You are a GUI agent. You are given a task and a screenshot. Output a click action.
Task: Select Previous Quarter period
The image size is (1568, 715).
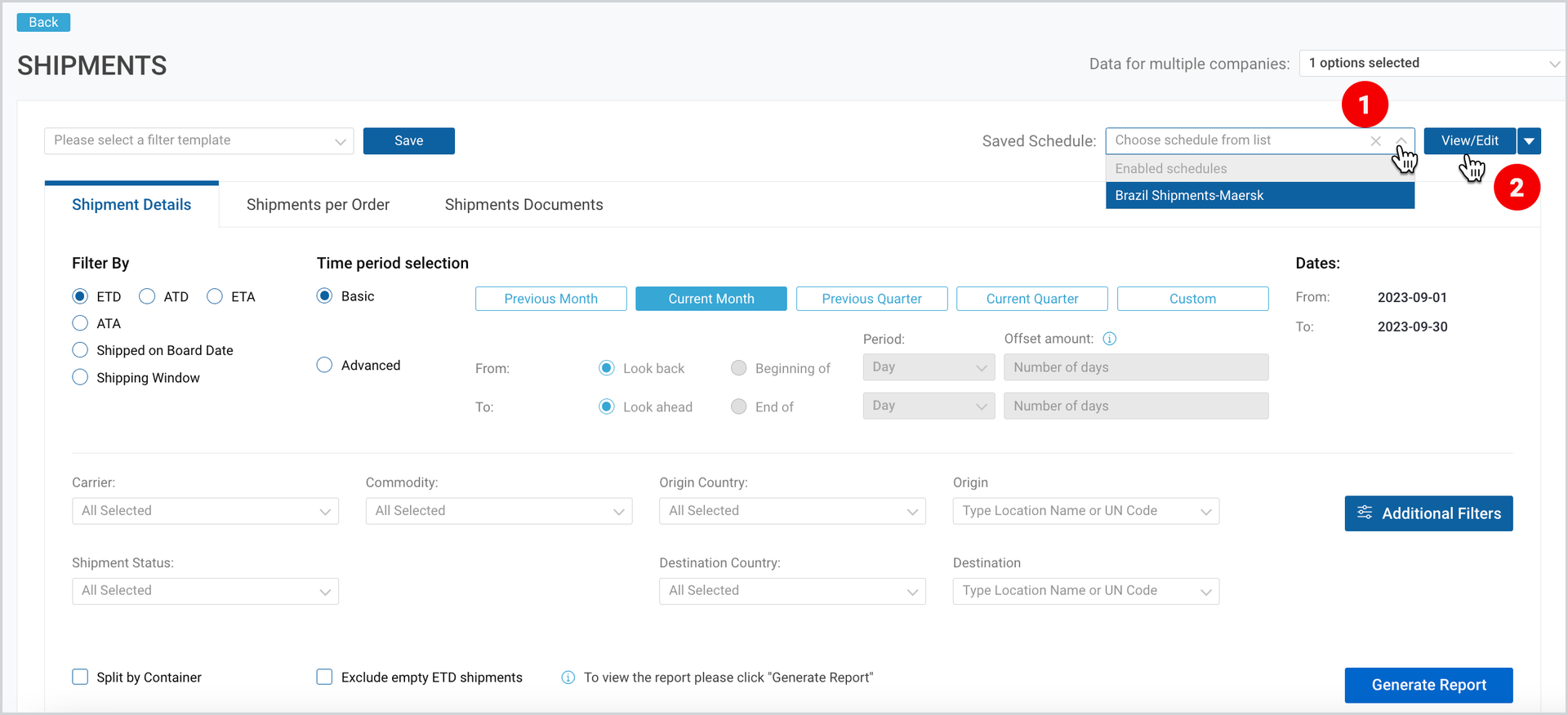872,299
